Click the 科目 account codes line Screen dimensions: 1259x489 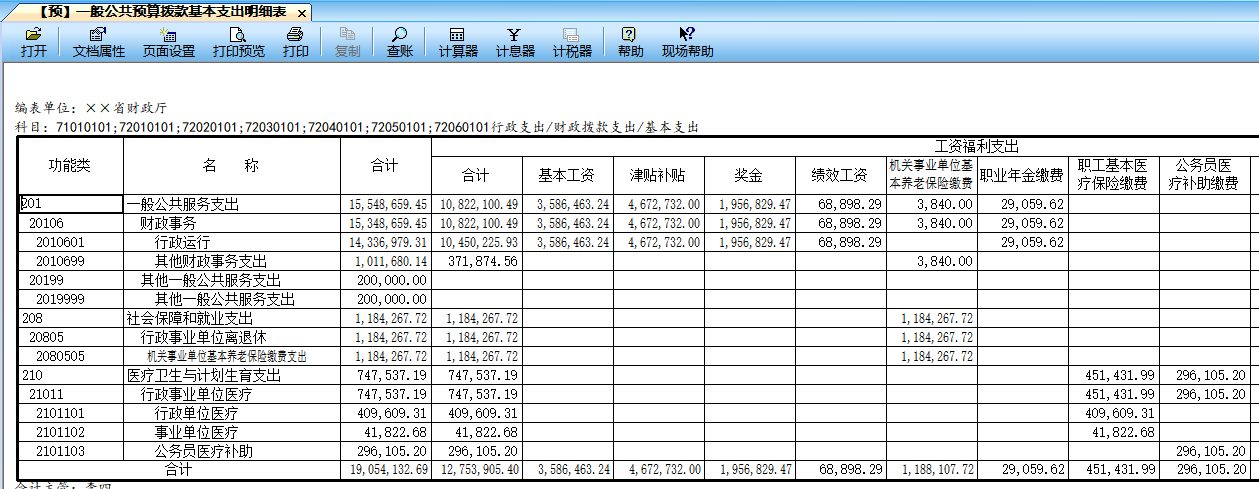pos(357,127)
